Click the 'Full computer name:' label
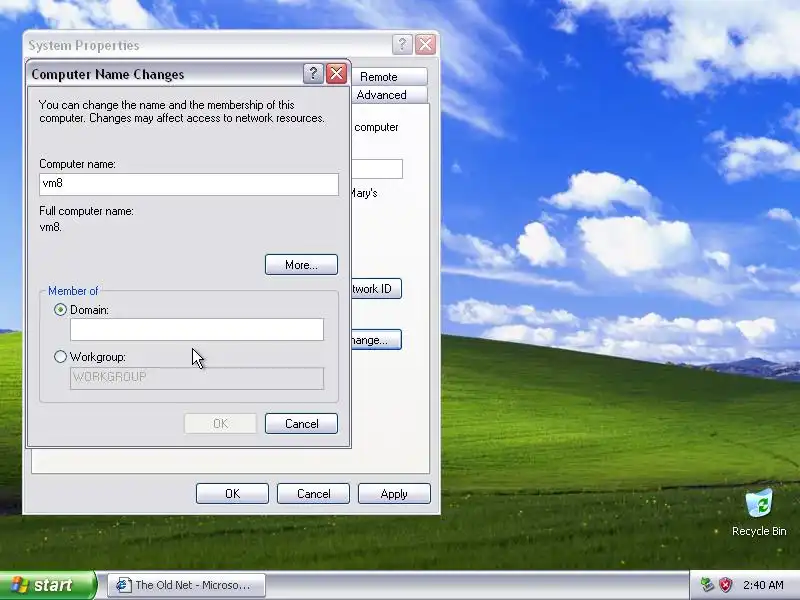800x600 pixels. 86,211
